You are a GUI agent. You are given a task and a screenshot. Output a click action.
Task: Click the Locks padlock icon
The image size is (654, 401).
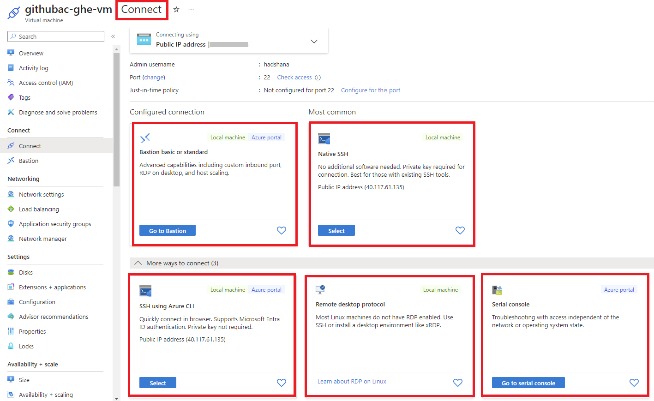point(11,346)
